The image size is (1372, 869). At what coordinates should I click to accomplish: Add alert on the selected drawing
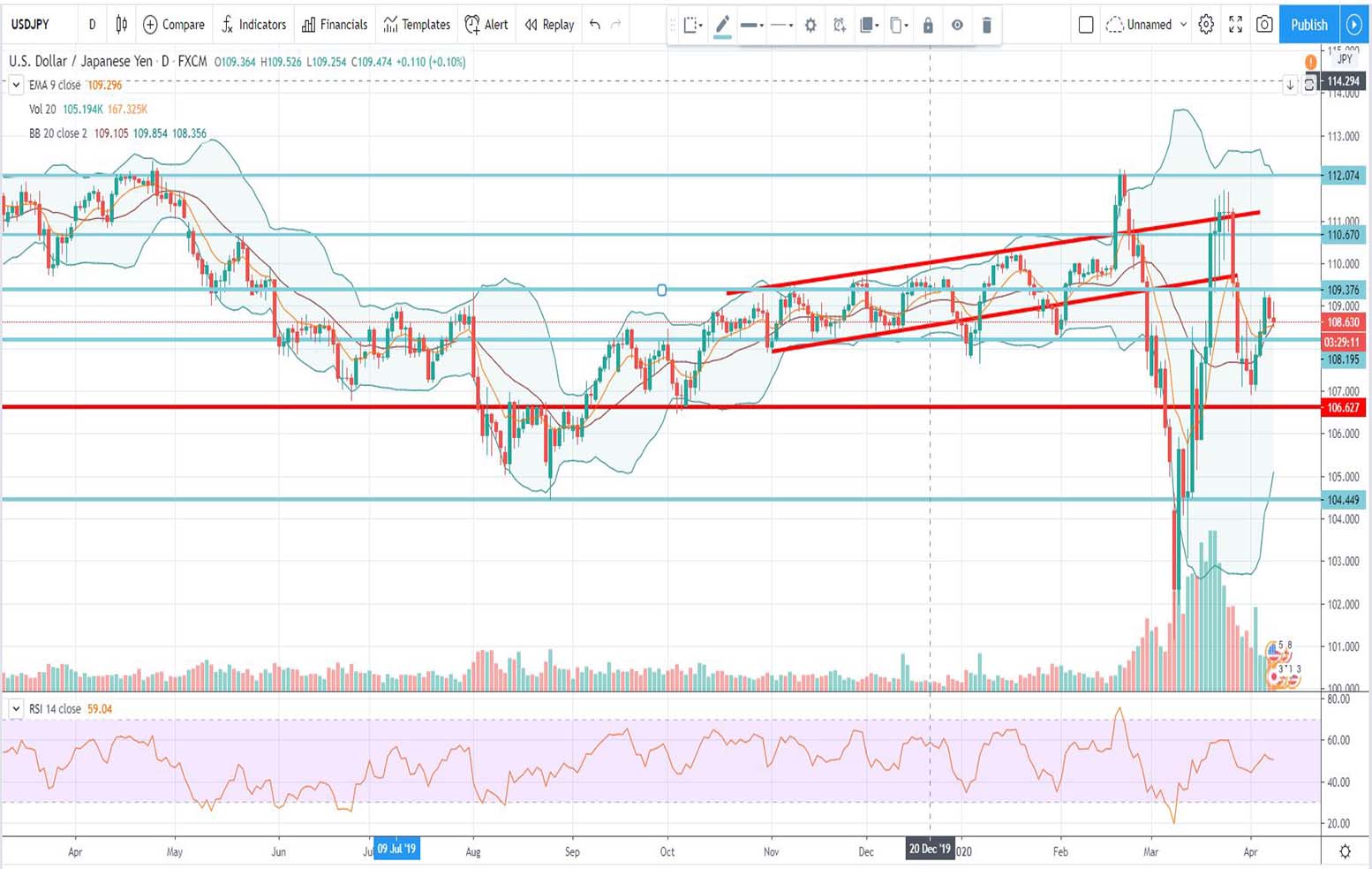click(x=840, y=26)
